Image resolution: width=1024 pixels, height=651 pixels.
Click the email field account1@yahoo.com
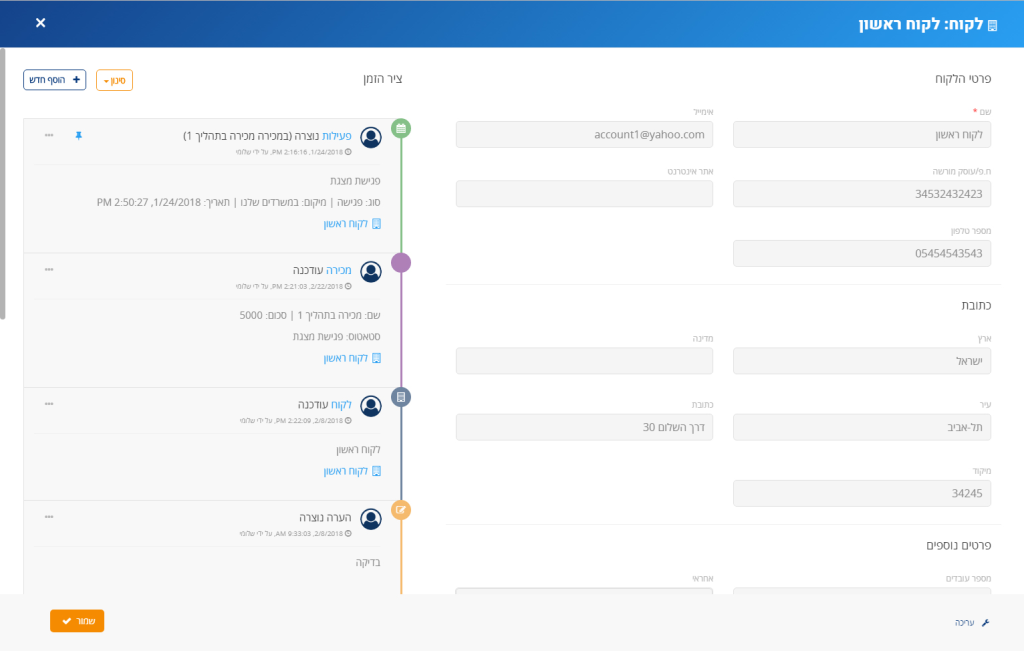pyautogui.click(x=584, y=135)
